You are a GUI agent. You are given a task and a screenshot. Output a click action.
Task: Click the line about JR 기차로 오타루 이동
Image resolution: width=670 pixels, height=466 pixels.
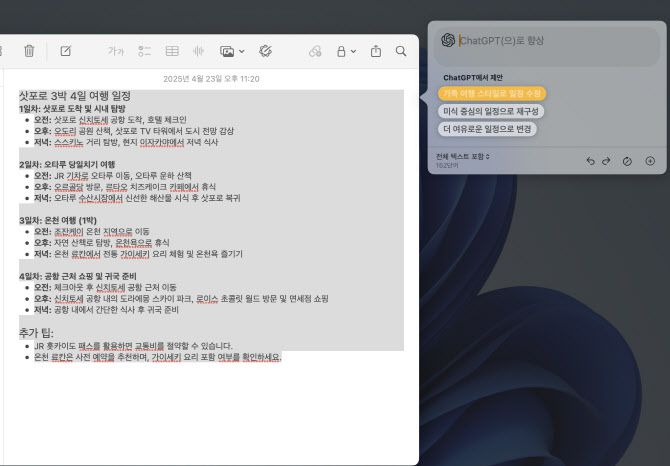[113, 176]
